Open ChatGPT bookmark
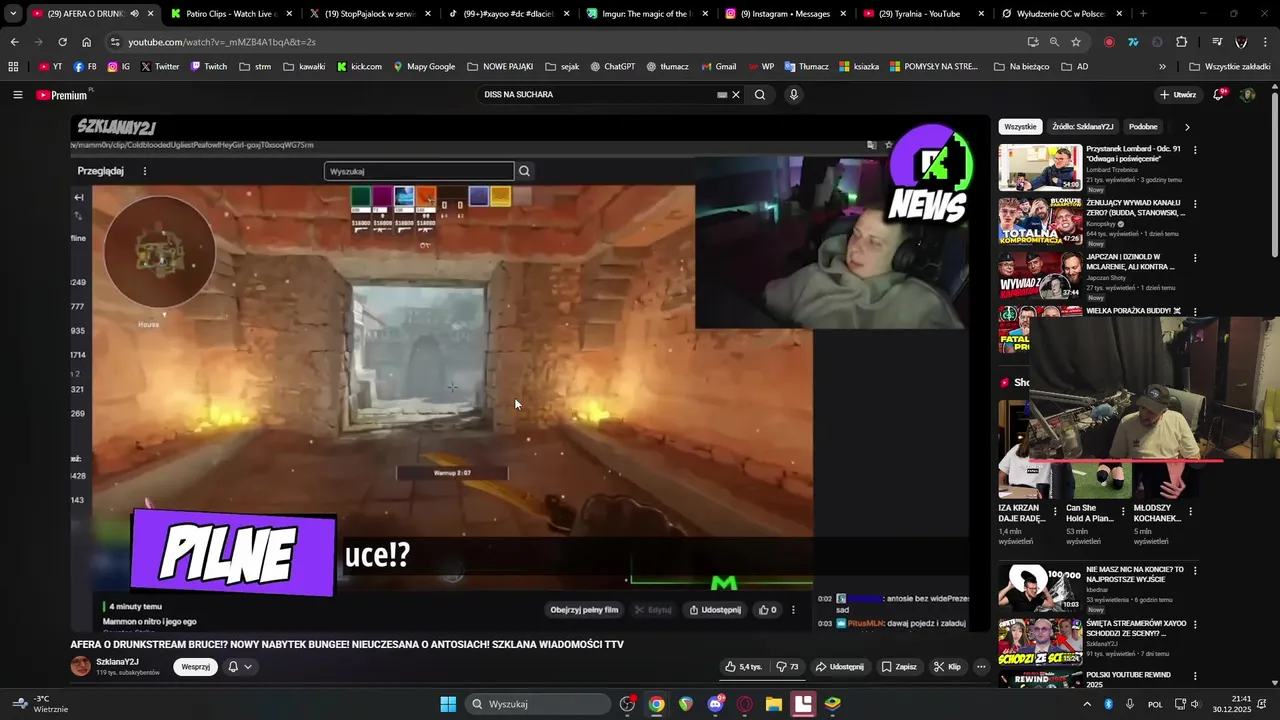Viewport: 1280px width, 720px height. pyautogui.click(x=612, y=67)
